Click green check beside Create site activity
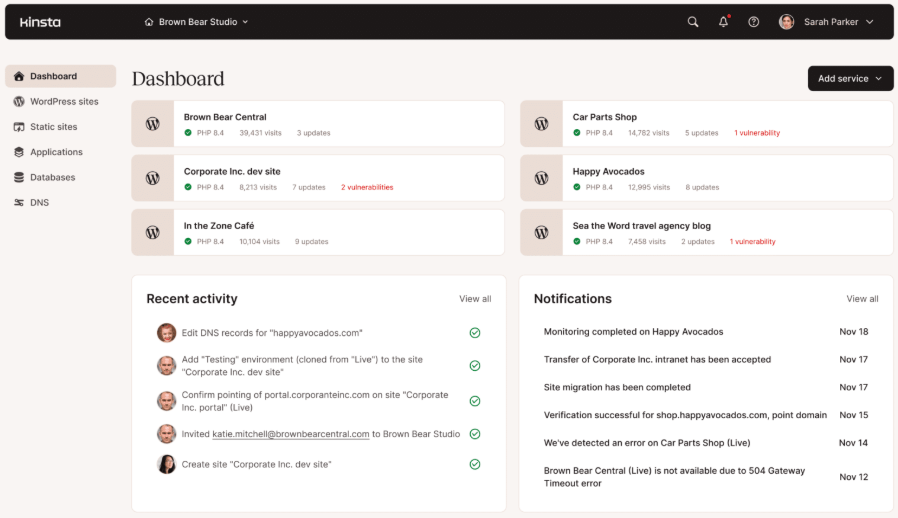 [475, 464]
